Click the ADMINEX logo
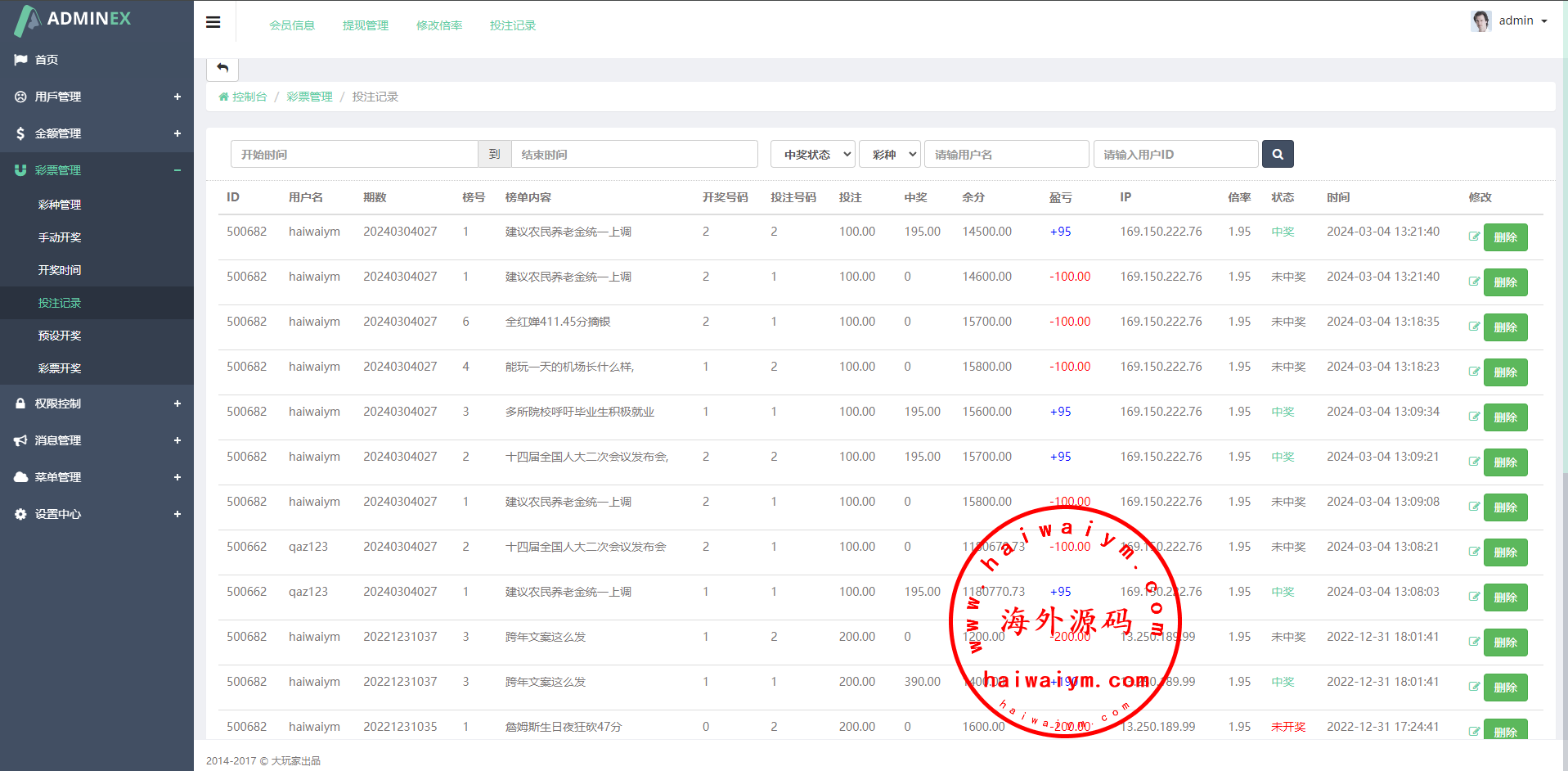The image size is (1568, 771). [x=74, y=20]
